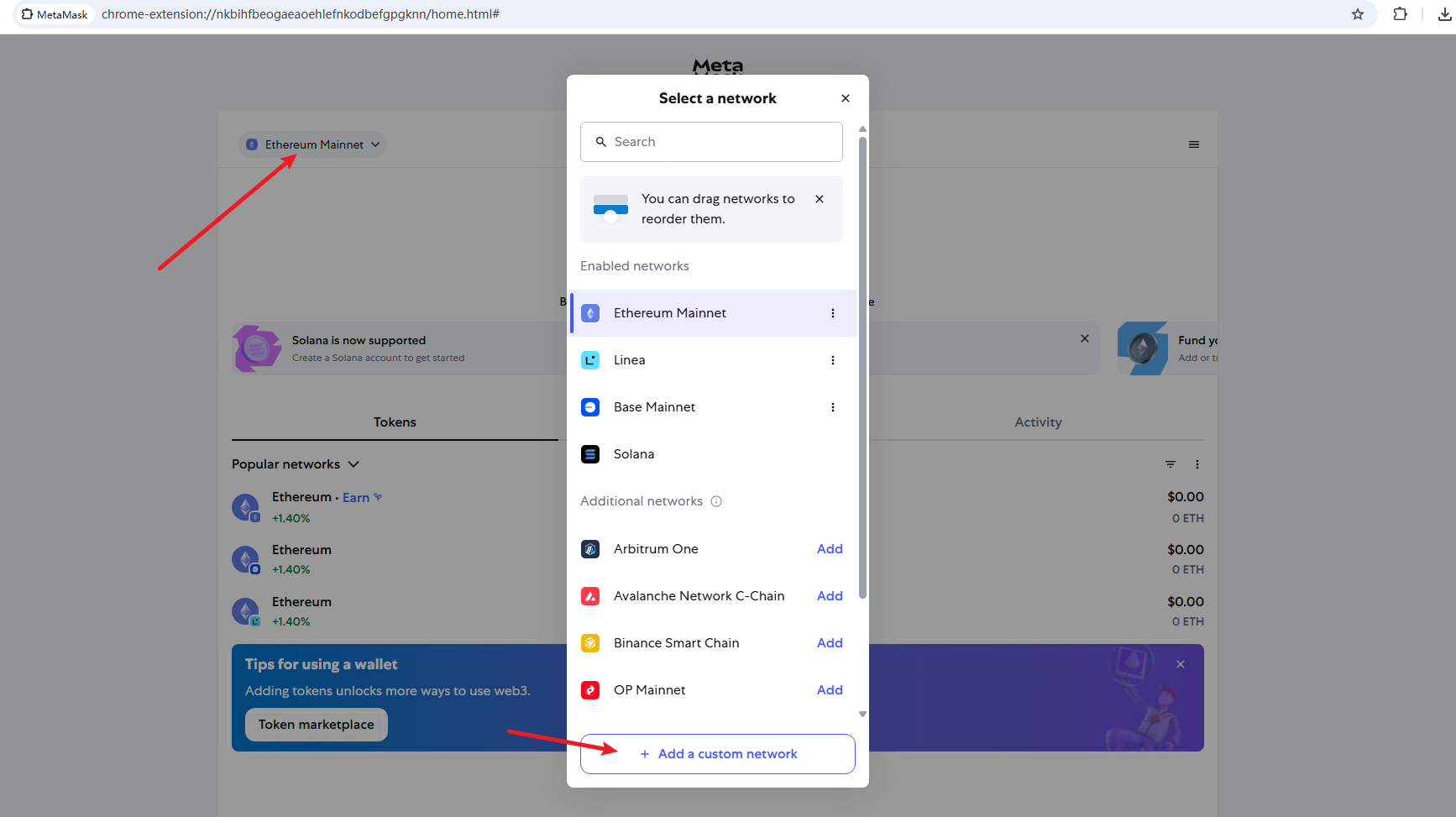The image size is (1456, 817).
Task: Click the network Search field
Action: (x=711, y=142)
